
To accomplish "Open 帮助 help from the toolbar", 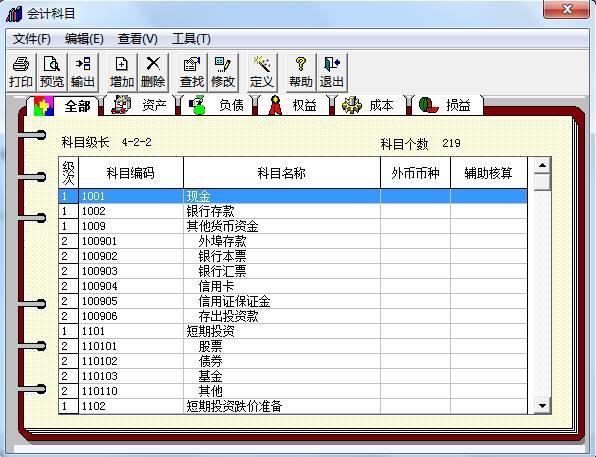I will 301,72.
